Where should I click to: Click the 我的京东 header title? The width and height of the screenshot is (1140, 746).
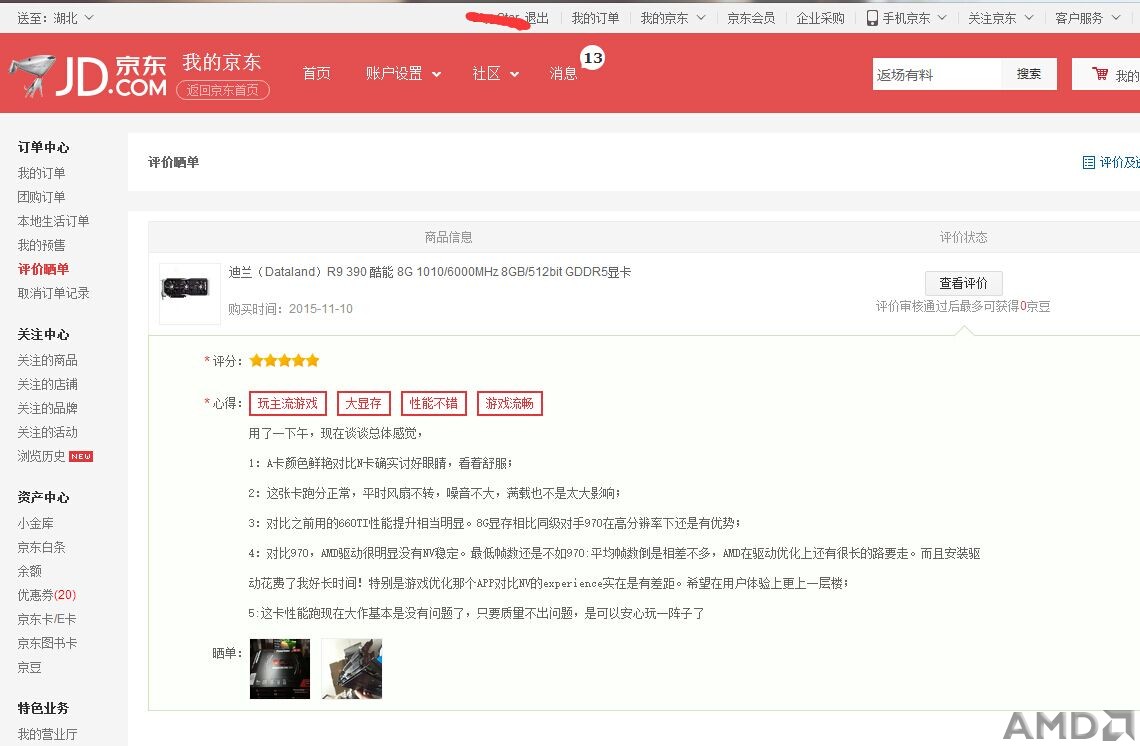(222, 63)
